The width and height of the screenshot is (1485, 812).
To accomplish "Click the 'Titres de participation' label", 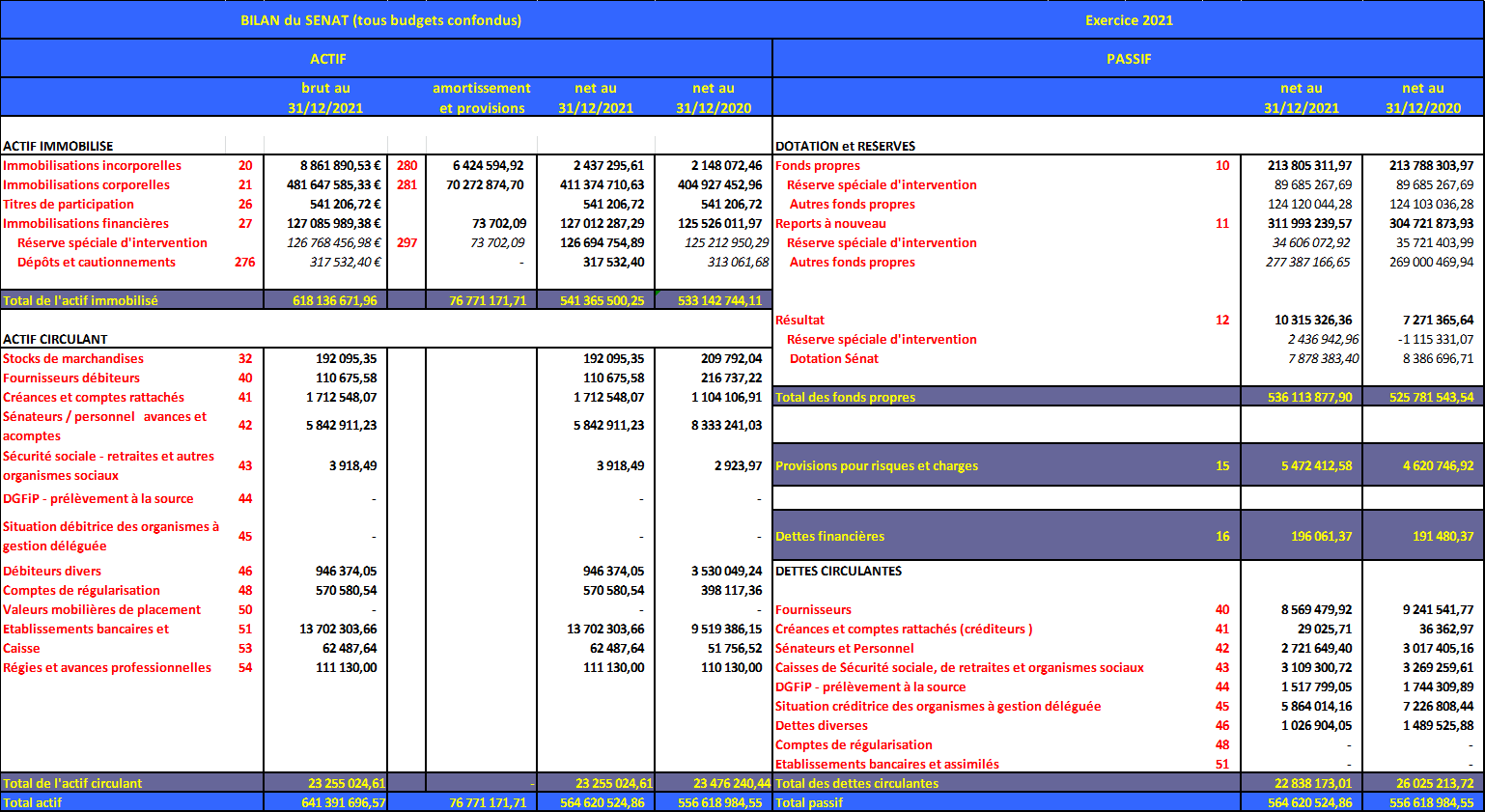I will (x=69, y=204).
